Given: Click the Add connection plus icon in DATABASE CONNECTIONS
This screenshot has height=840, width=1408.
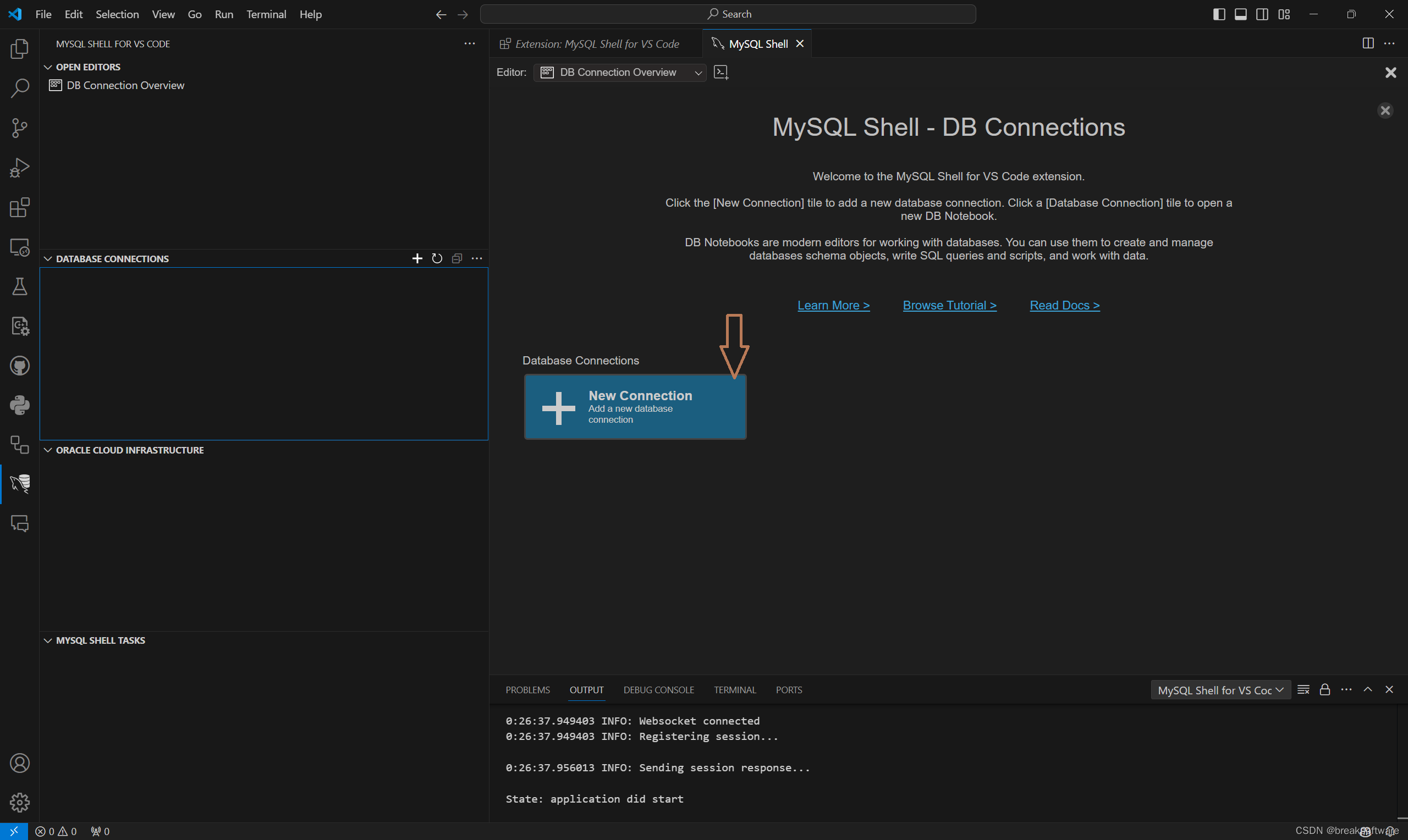Looking at the screenshot, I should 417,258.
